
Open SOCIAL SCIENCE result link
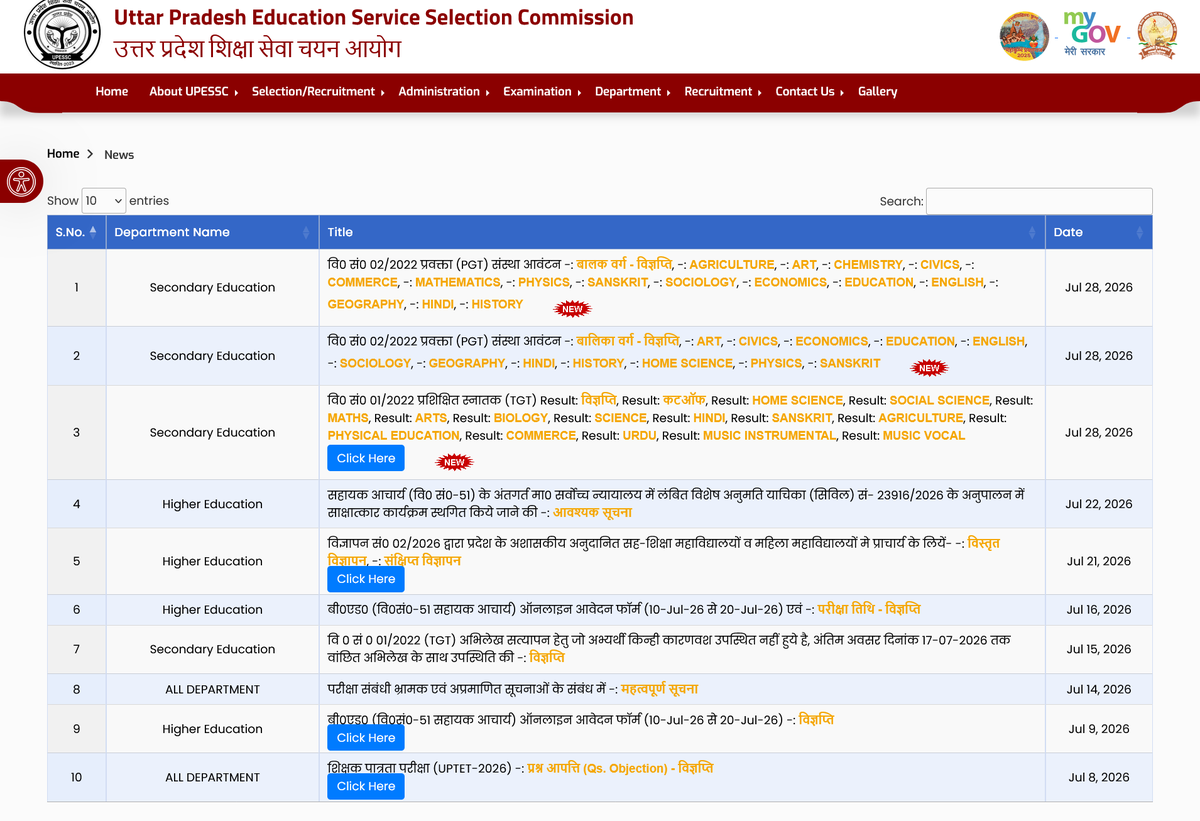click(x=939, y=400)
